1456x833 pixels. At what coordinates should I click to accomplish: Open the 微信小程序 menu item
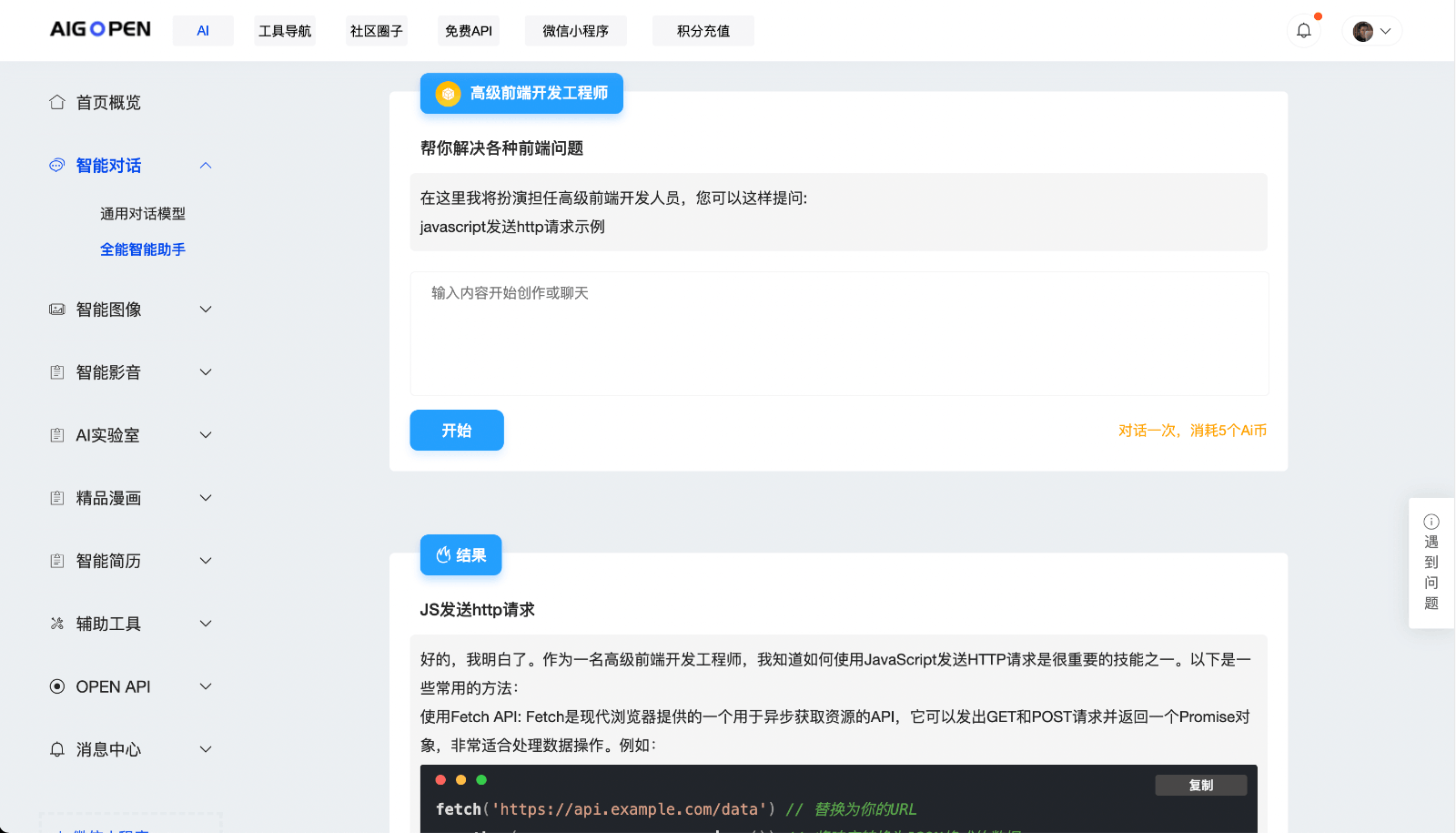(575, 30)
